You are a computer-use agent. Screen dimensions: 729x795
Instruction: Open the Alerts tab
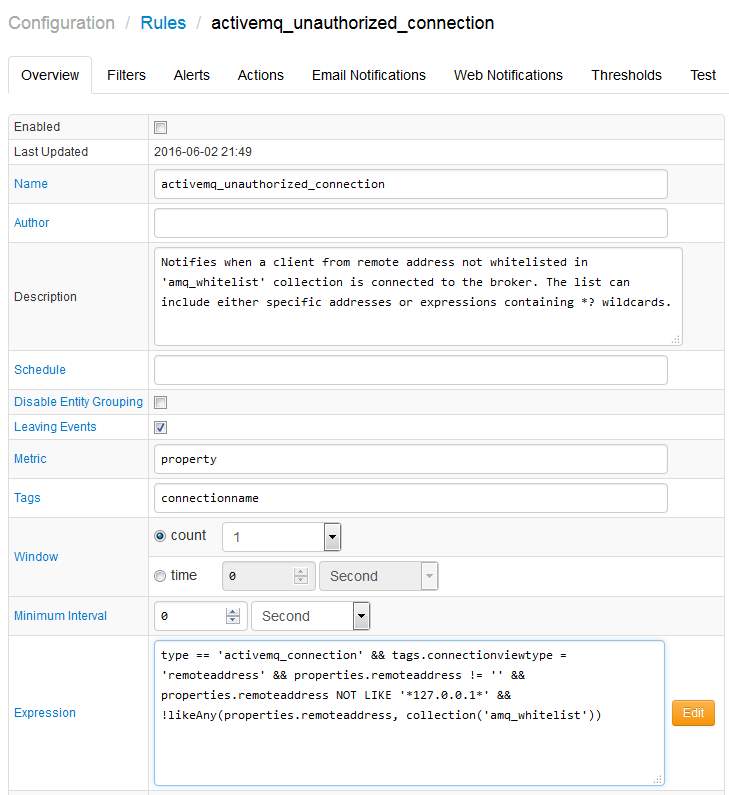coord(192,75)
